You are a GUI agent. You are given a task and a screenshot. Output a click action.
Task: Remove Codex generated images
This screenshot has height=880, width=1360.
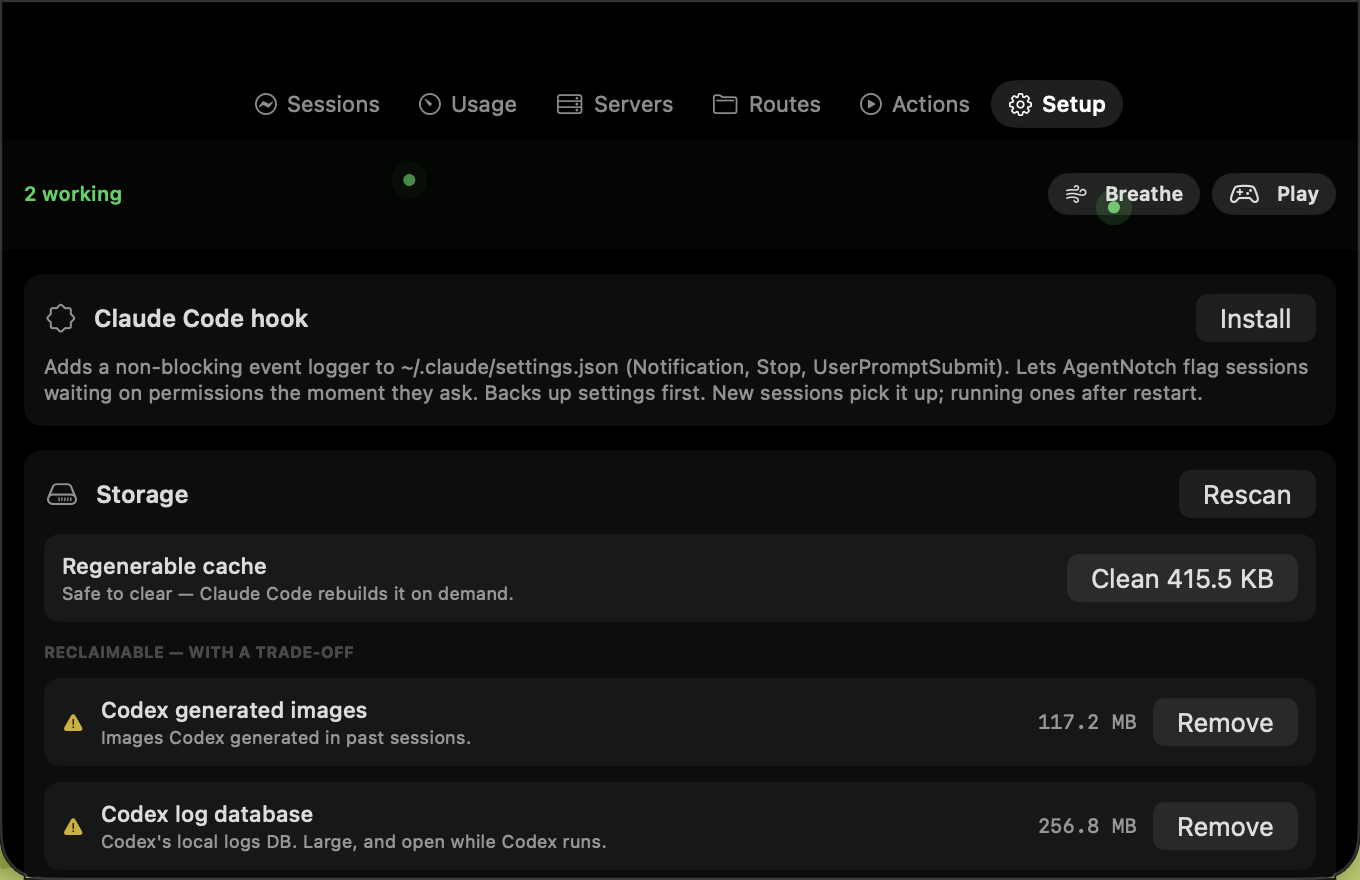[x=1225, y=723]
